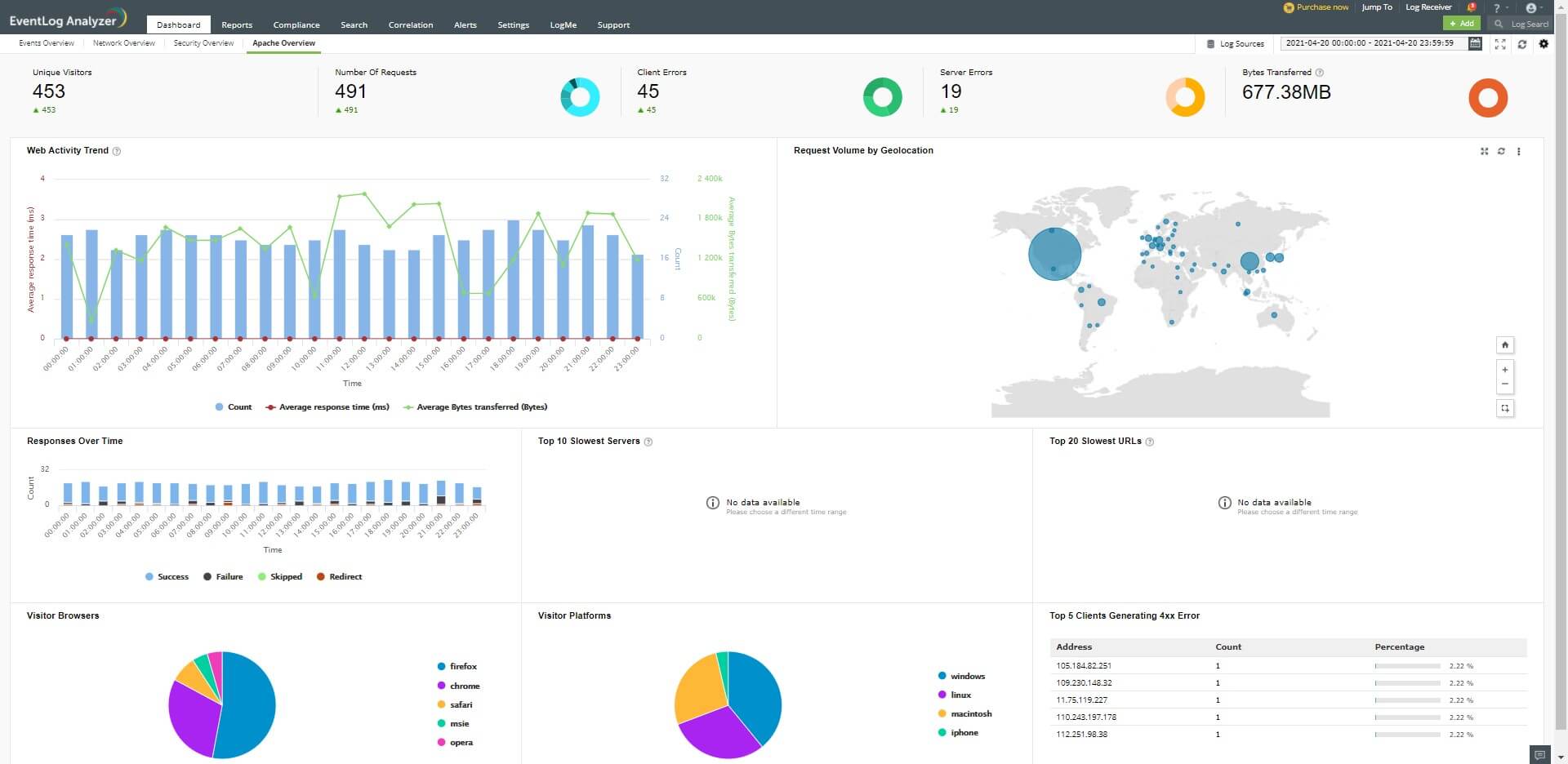Open the geolocation widget three-dot menu

pyautogui.click(x=1519, y=151)
